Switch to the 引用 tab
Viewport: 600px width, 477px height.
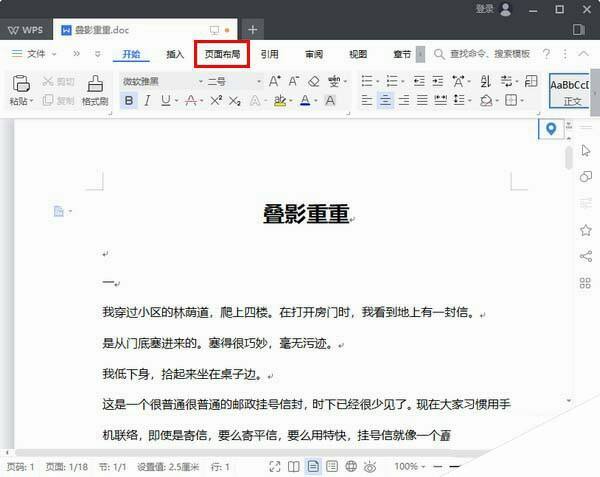click(x=270, y=54)
